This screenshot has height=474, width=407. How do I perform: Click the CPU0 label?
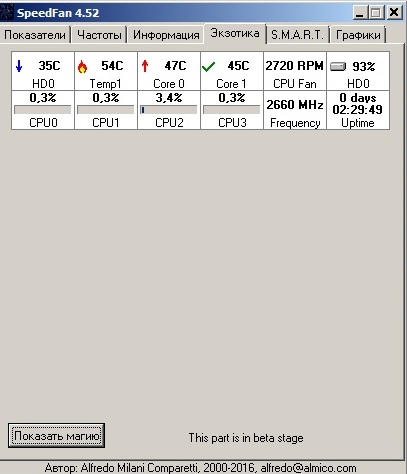click(43, 123)
